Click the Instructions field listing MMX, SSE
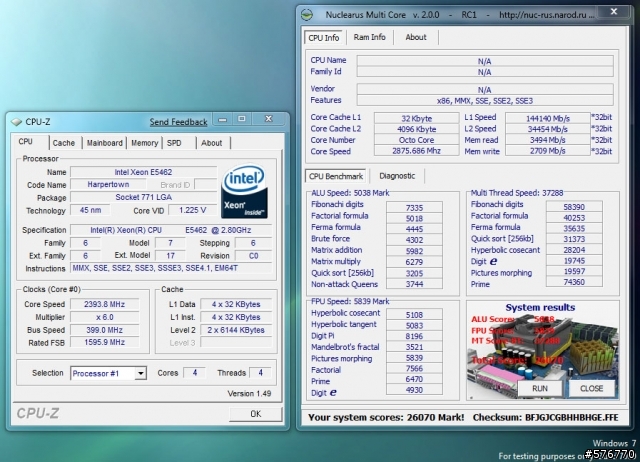The height and width of the screenshot is (462, 640). tap(171, 268)
